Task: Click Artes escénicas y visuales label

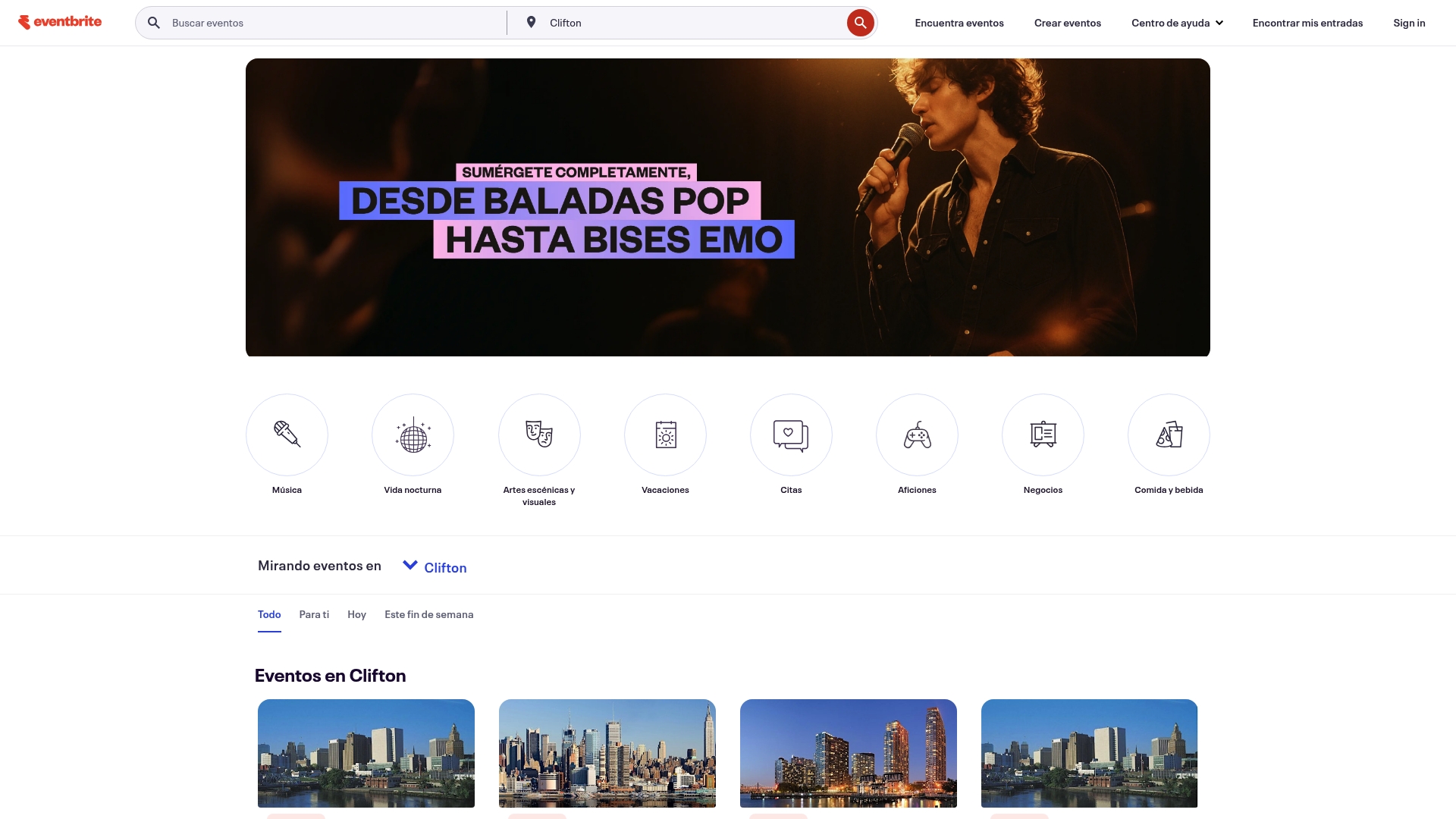Action: 539,496
